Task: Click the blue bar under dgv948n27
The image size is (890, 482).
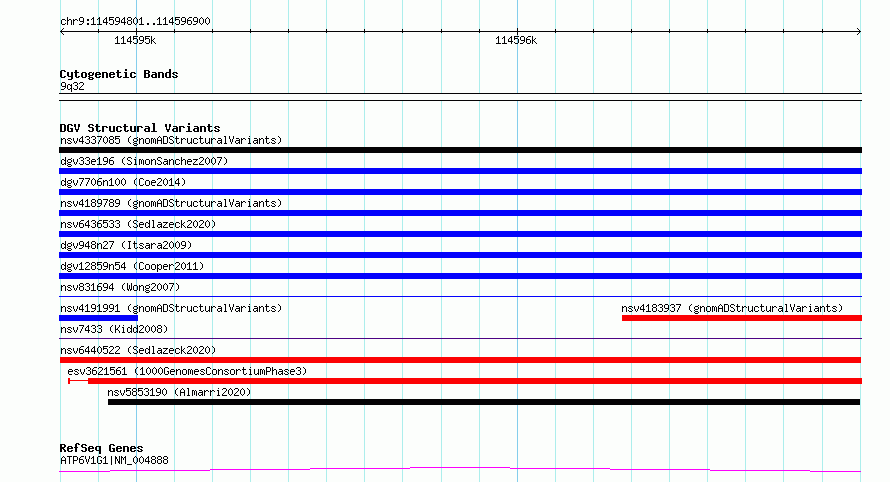Action: coord(460,255)
